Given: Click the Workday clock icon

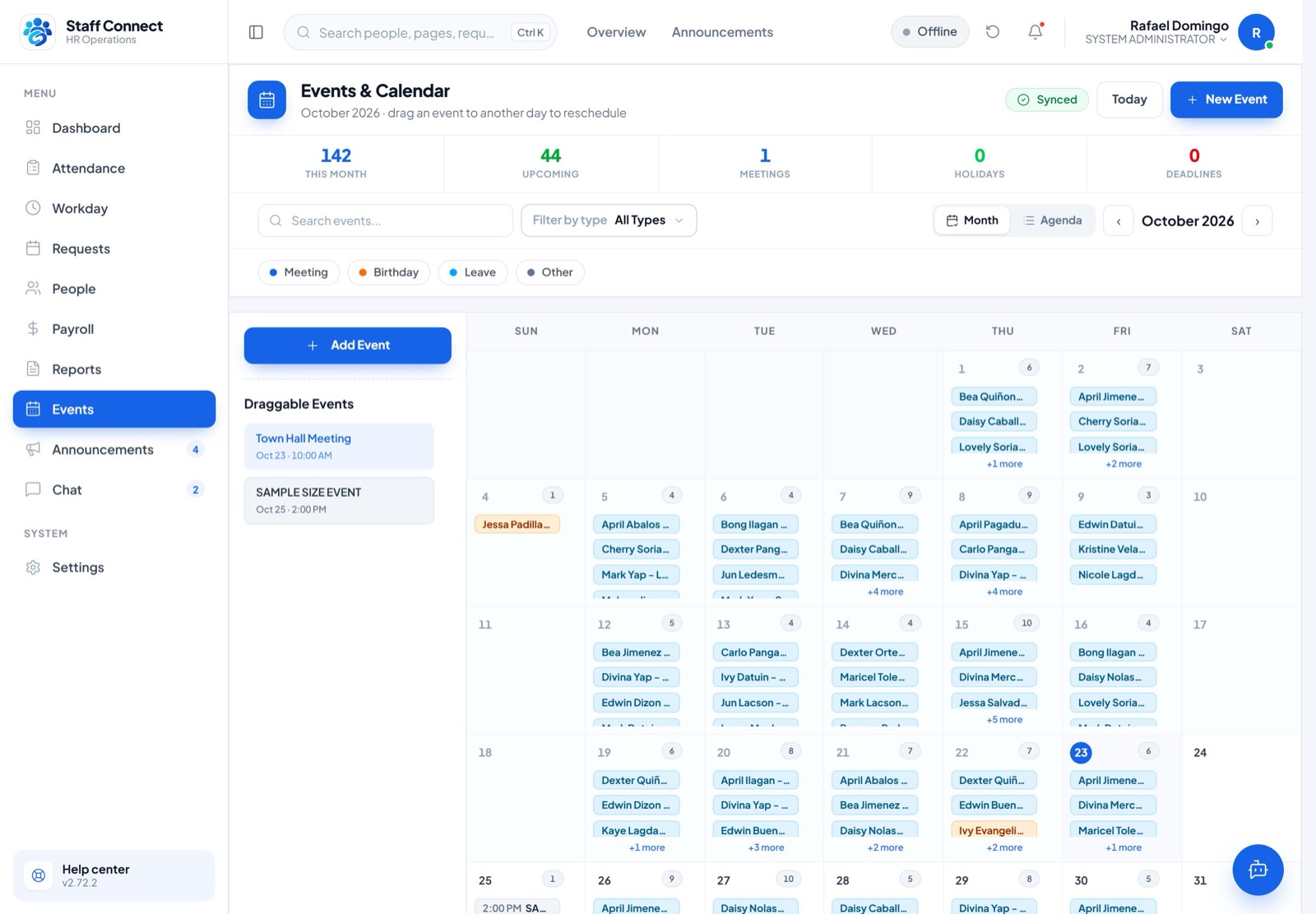Looking at the screenshot, I should pyautogui.click(x=33, y=208).
